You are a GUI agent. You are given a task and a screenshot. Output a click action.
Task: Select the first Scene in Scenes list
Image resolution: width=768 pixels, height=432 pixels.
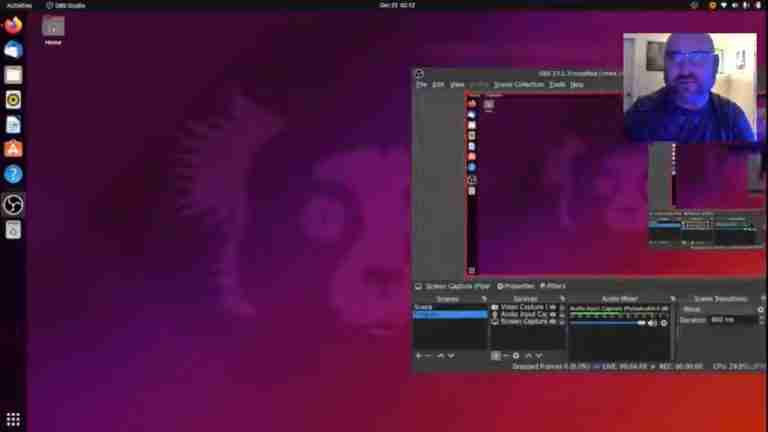450,307
